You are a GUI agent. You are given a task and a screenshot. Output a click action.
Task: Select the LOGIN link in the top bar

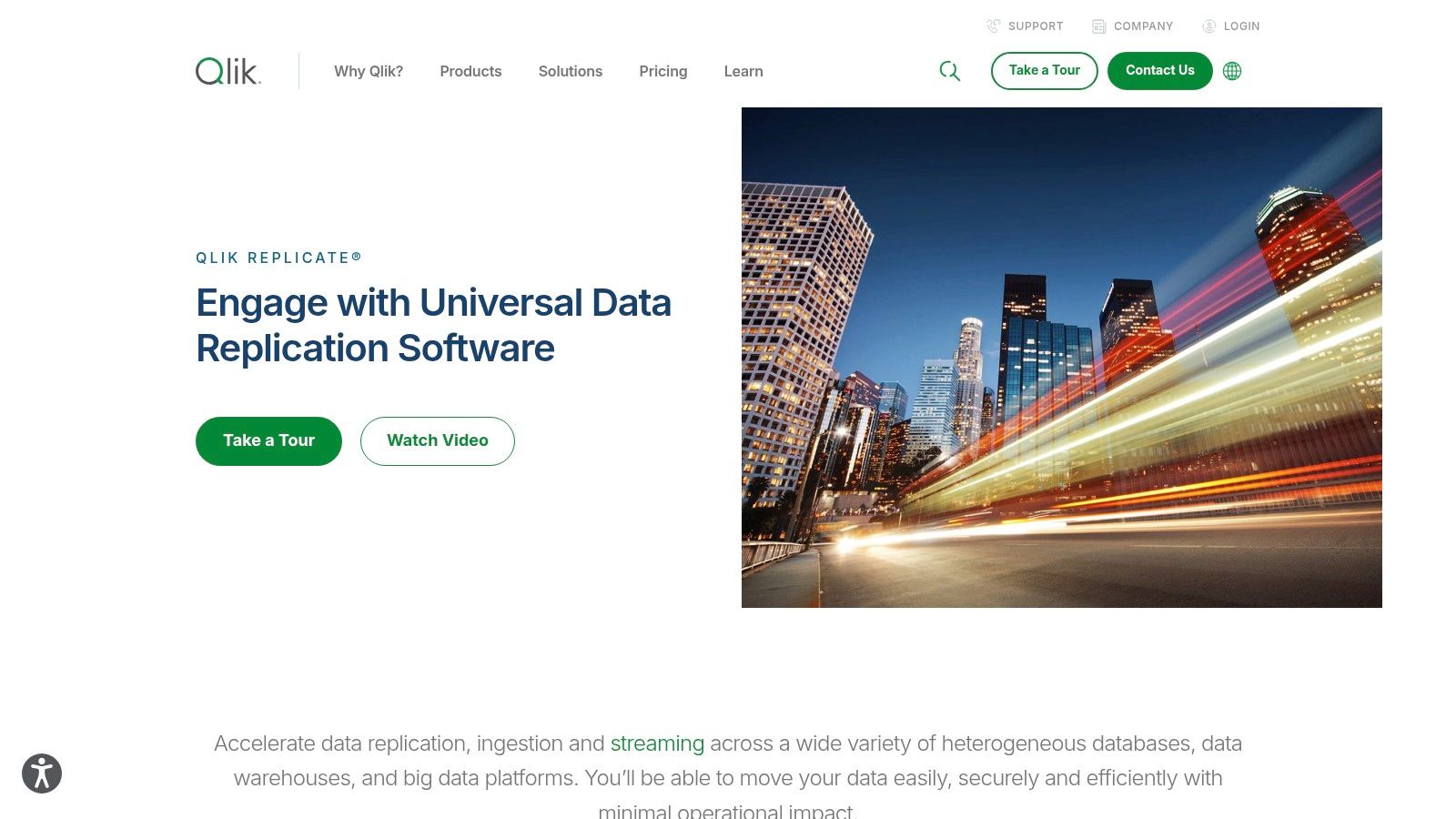coord(1241,25)
